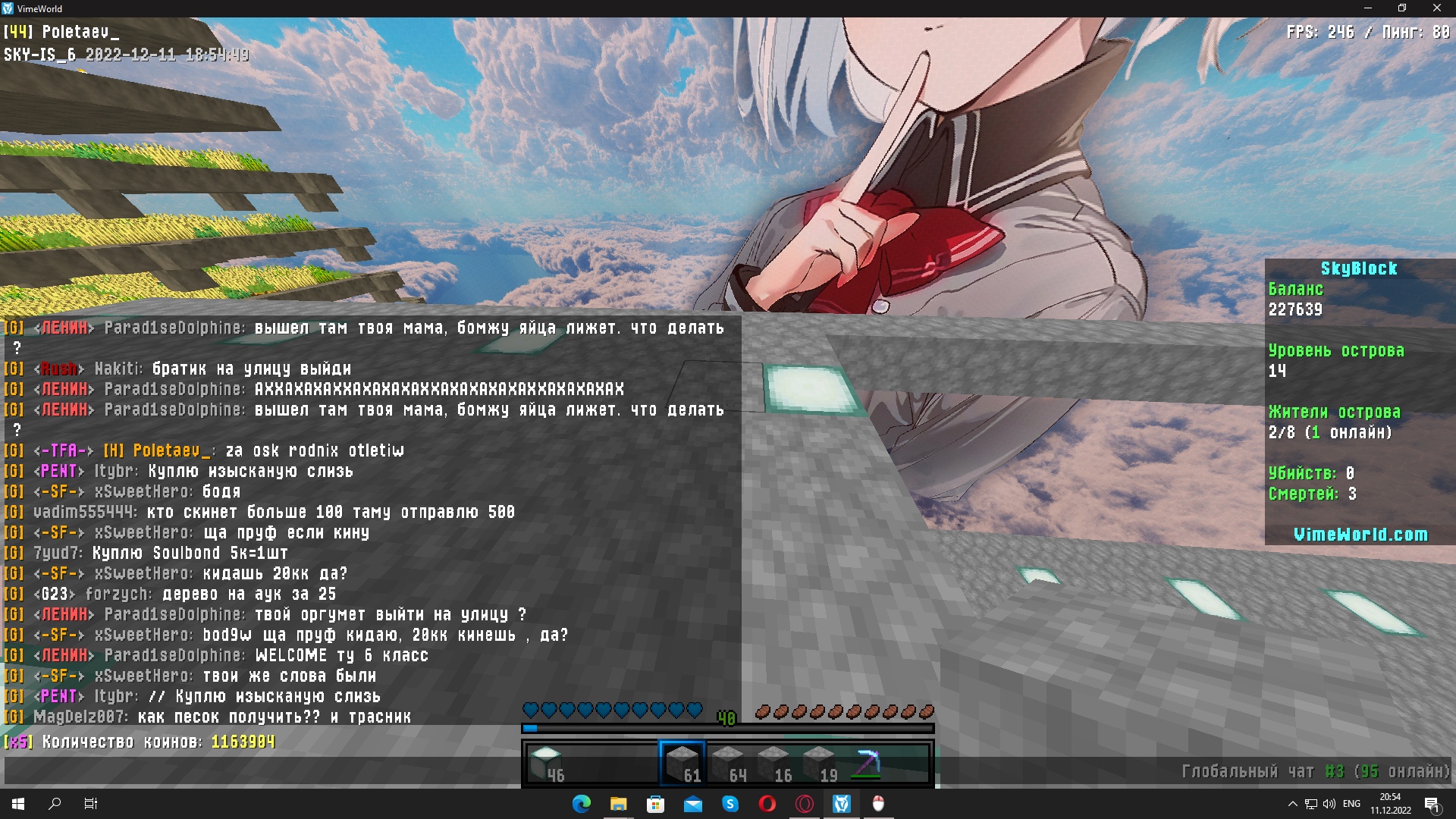Viewport: 1456px width, 819px height.
Task: Select the stone stack of 64 in hotbar
Action: pyautogui.click(x=729, y=763)
